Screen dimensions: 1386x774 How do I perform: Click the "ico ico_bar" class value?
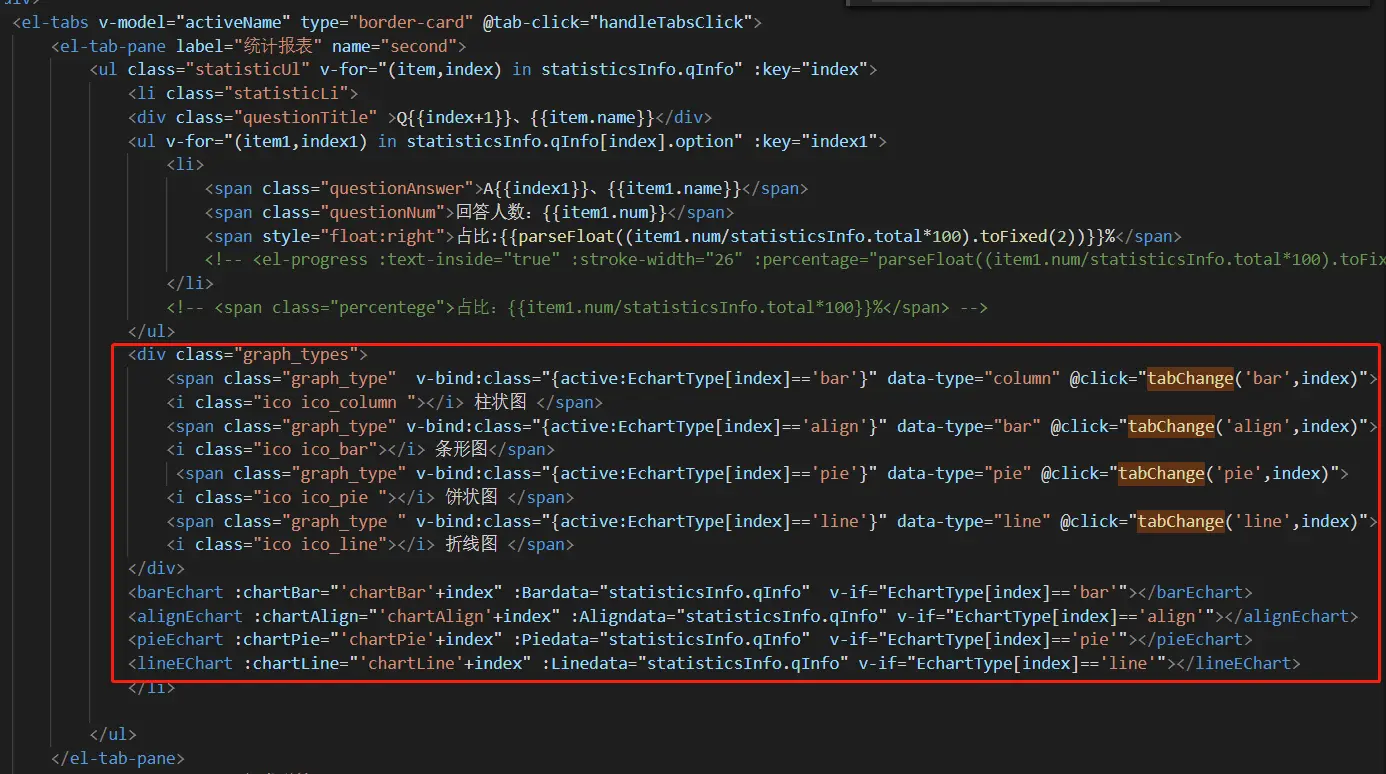click(316, 450)
